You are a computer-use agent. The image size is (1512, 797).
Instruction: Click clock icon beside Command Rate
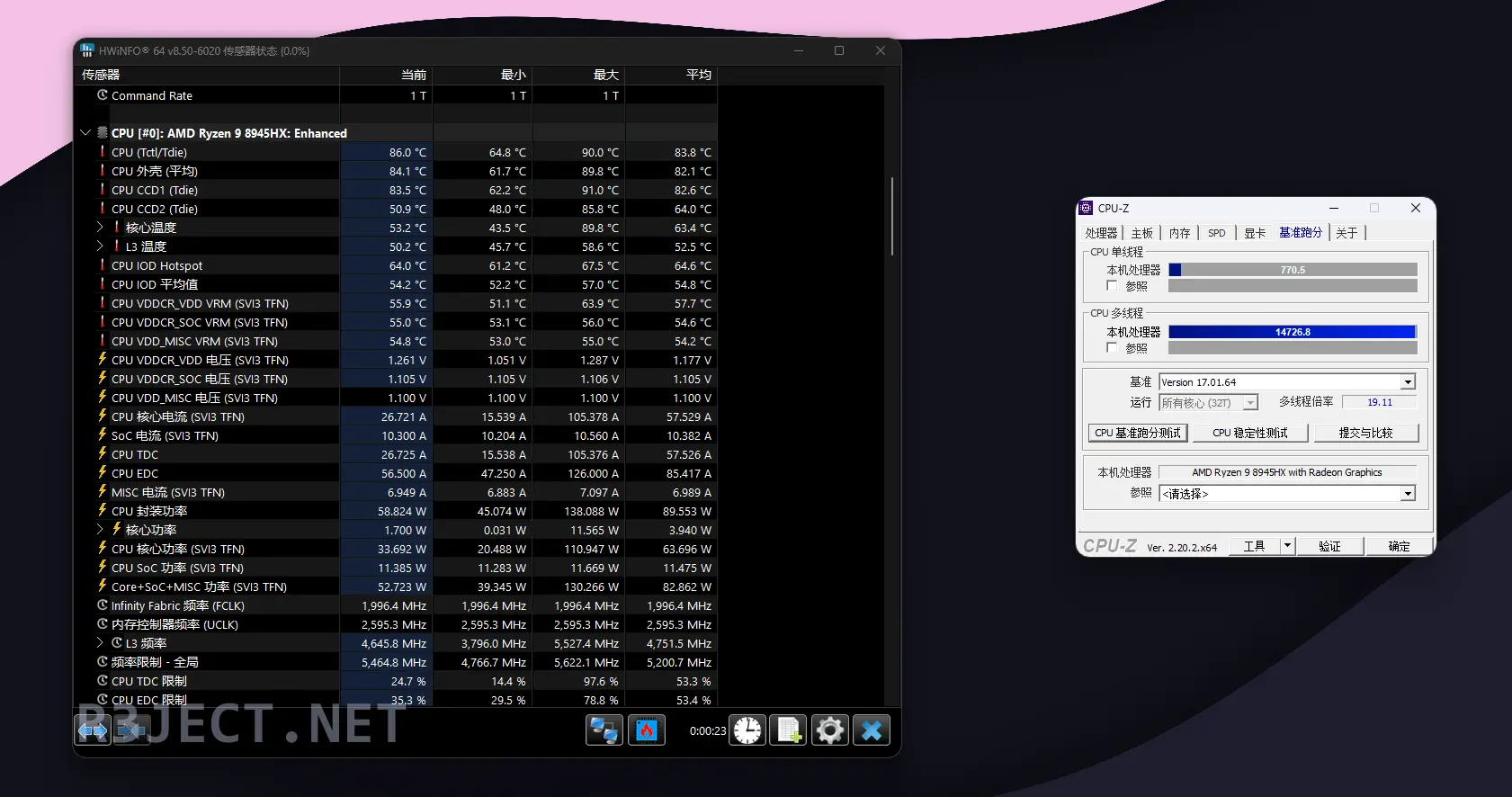[x=103, y=95]
